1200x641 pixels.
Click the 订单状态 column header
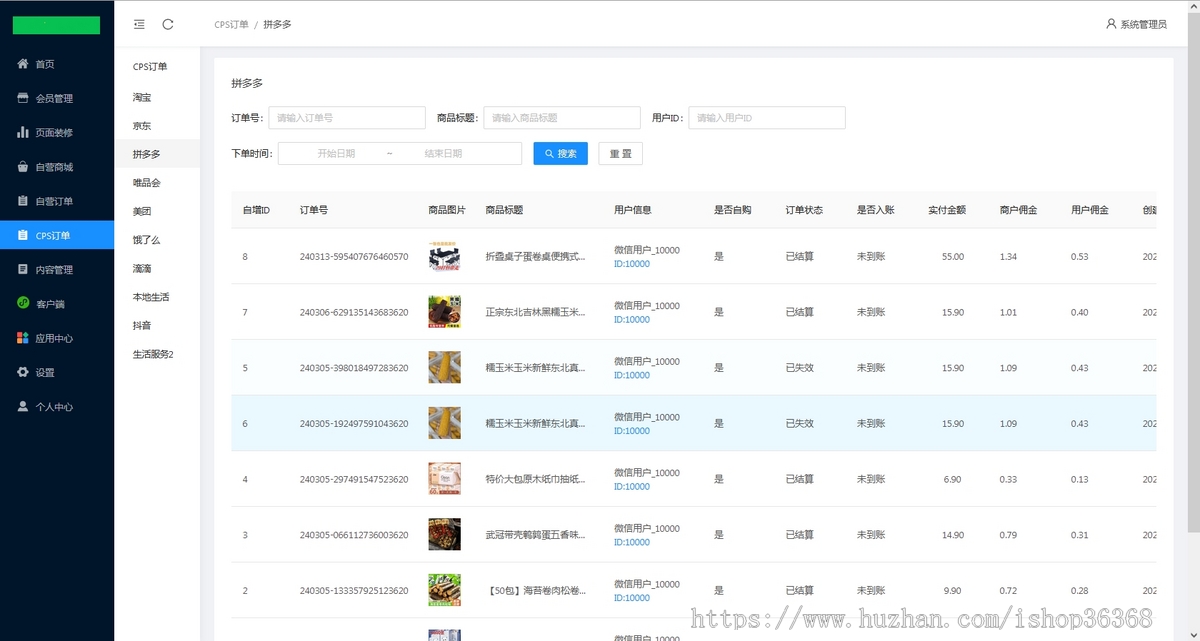tap(804, 210)
